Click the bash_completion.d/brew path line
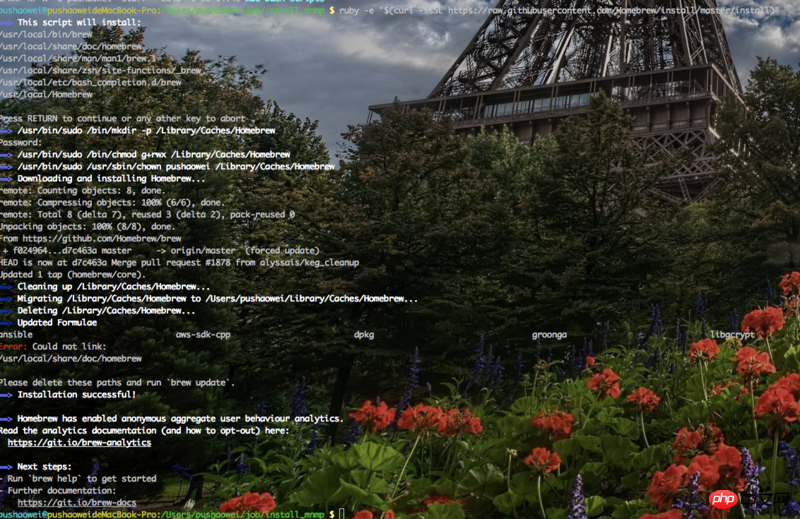Viewport: 800px width, 519px height. point(91,83)
